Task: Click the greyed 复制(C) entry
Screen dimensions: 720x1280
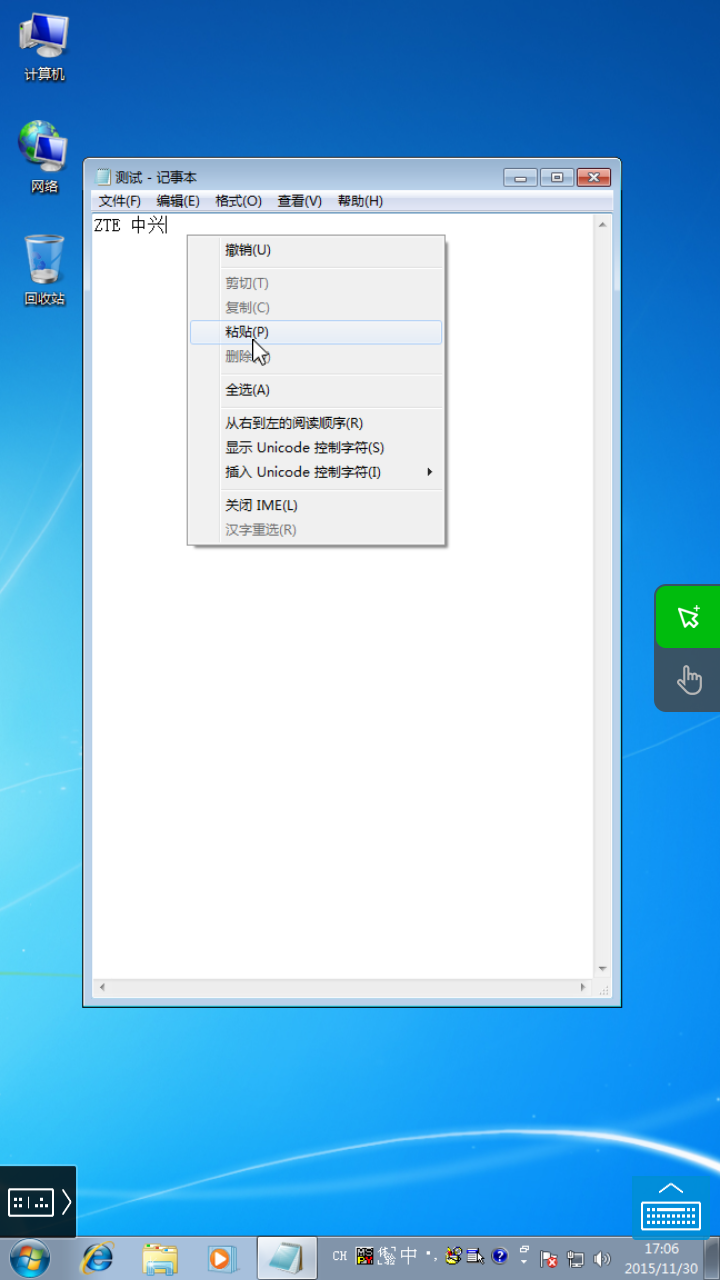Action: [316, 308]
